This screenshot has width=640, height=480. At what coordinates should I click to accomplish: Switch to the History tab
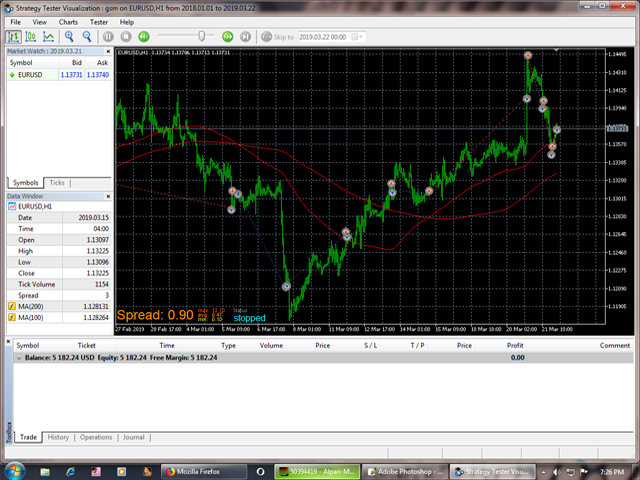(x=58, y=437)
